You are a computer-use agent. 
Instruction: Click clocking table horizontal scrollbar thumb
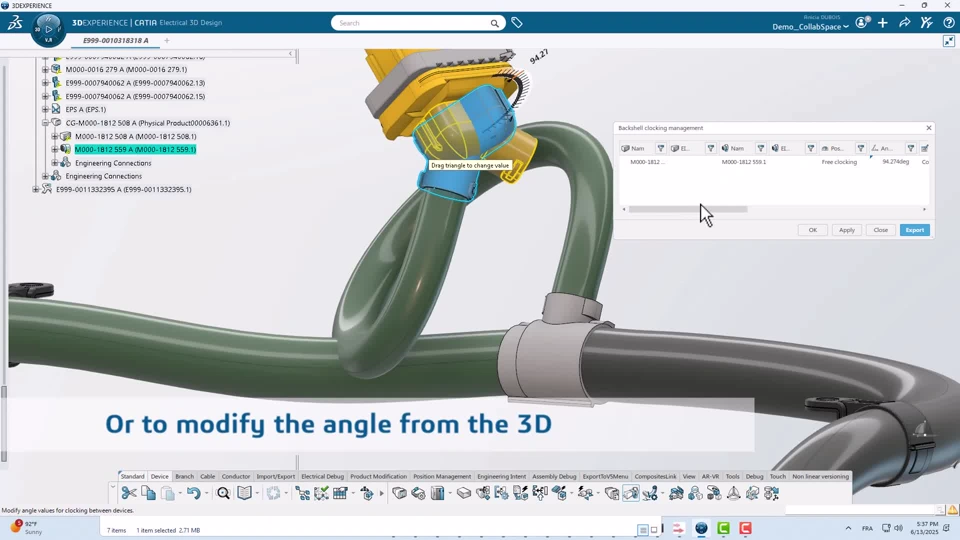click(x=688, y=209)
